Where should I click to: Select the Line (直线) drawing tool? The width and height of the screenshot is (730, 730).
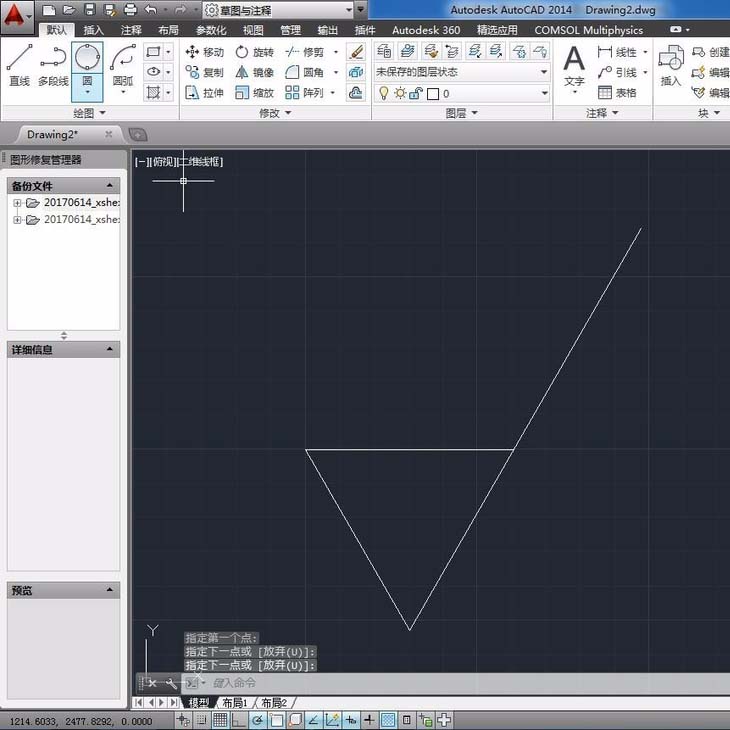pos(19,65)
